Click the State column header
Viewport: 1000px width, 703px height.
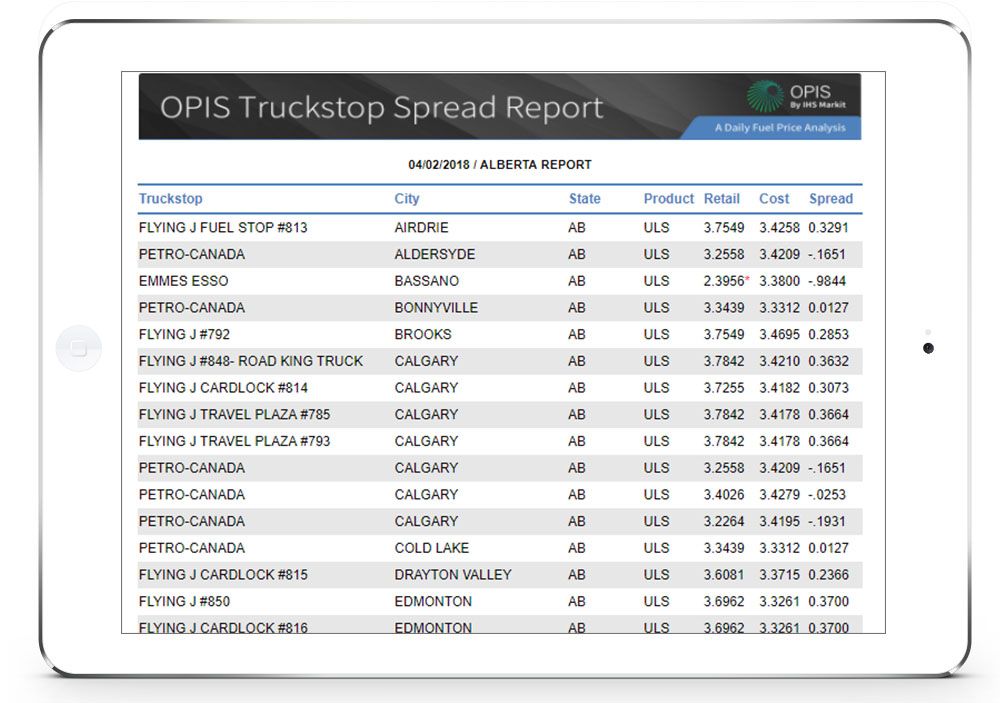584,198
